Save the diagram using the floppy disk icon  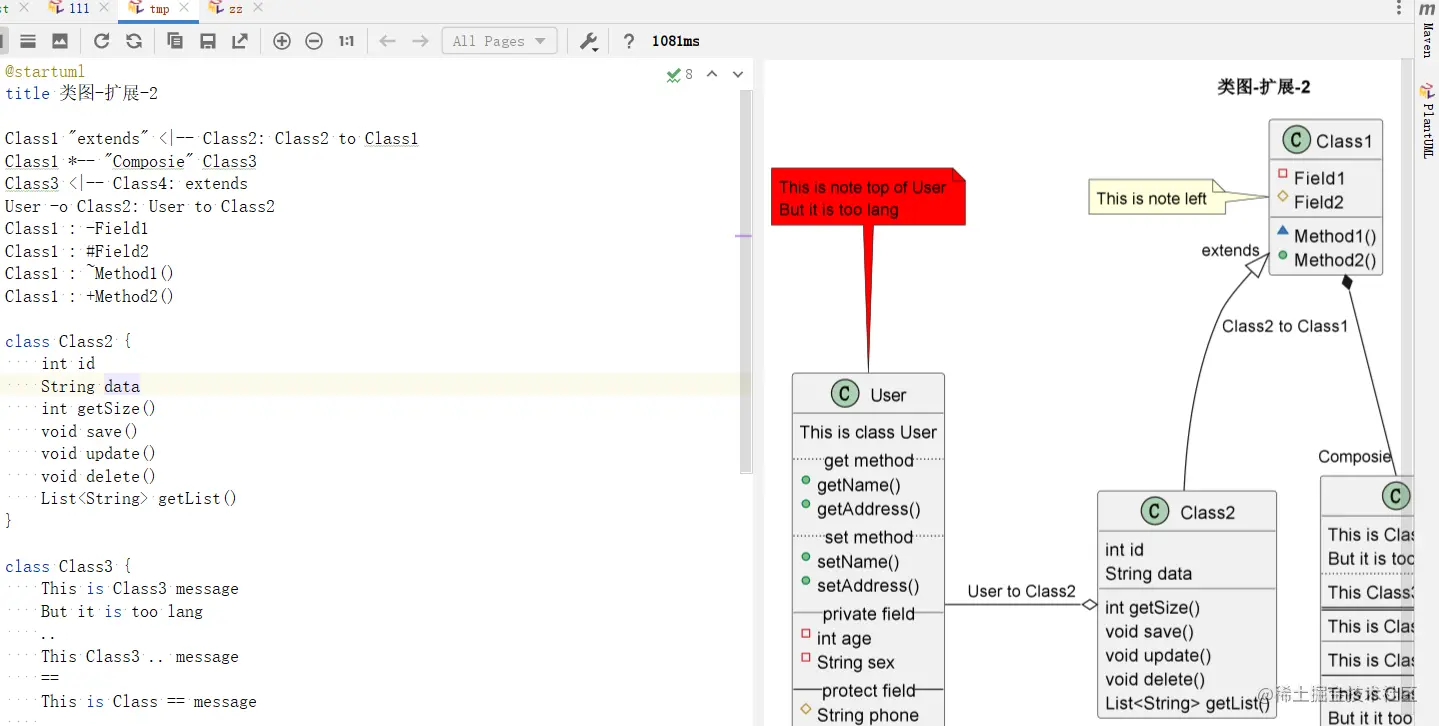pyautogui.click(x=208, y=41)
